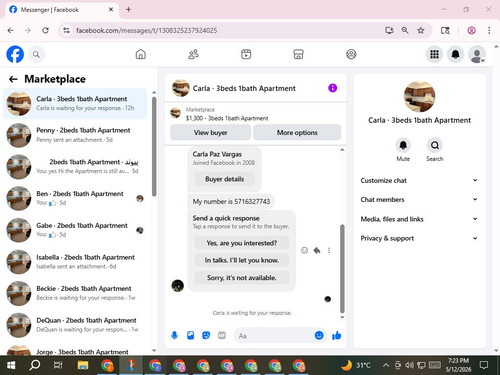Click More options button
Screen dimensions: 500x375
297,133
